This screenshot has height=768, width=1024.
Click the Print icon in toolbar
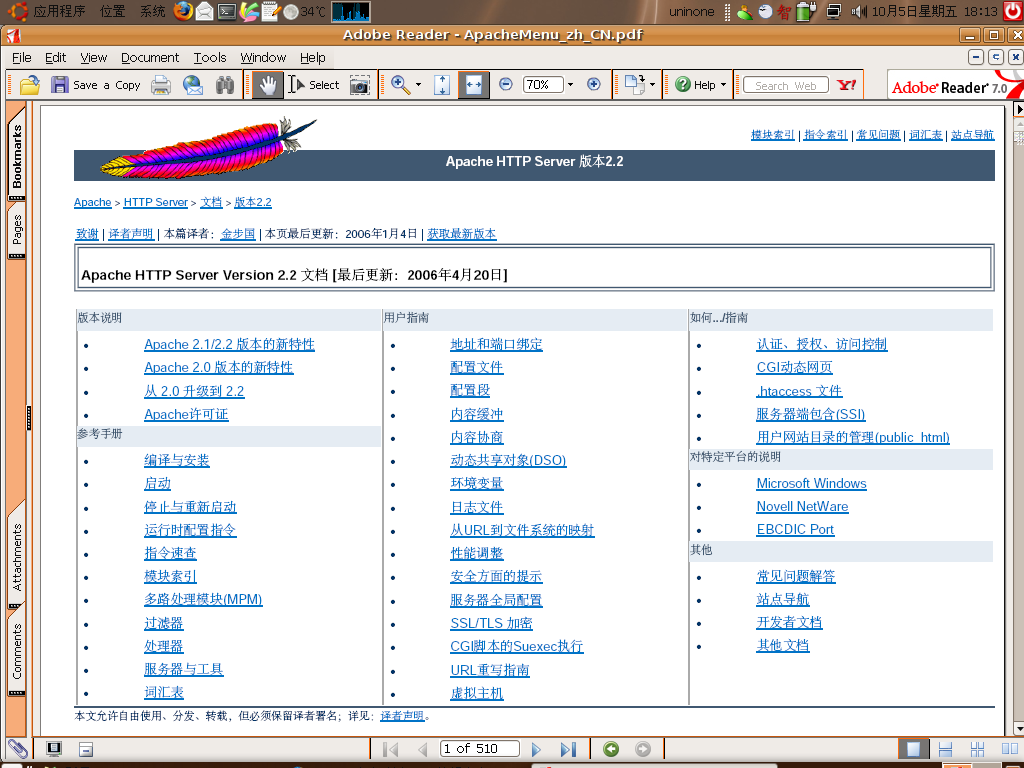[161, 85]
